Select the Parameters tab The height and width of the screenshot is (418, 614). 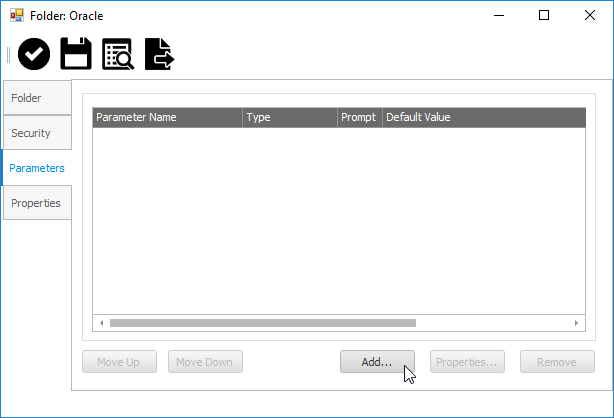click(36, 168)
